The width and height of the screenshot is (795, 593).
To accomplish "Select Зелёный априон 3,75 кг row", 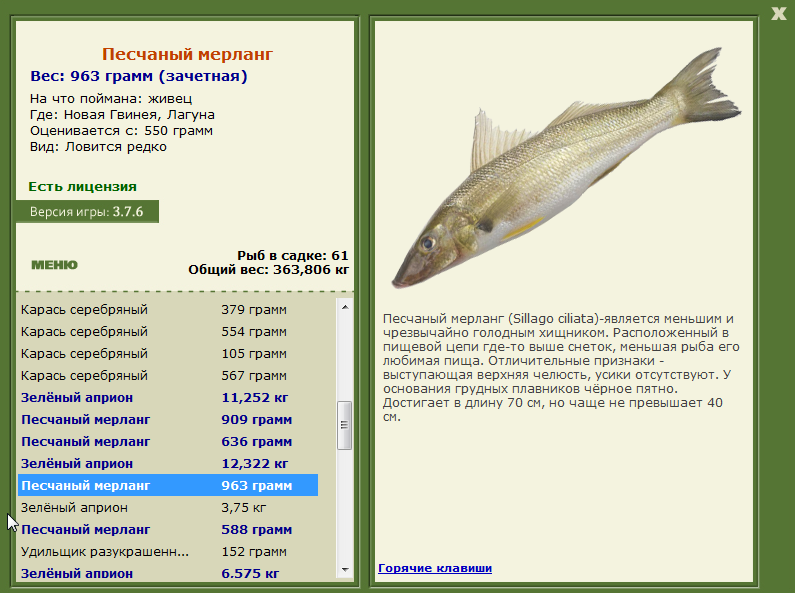I will coord(168,507).
